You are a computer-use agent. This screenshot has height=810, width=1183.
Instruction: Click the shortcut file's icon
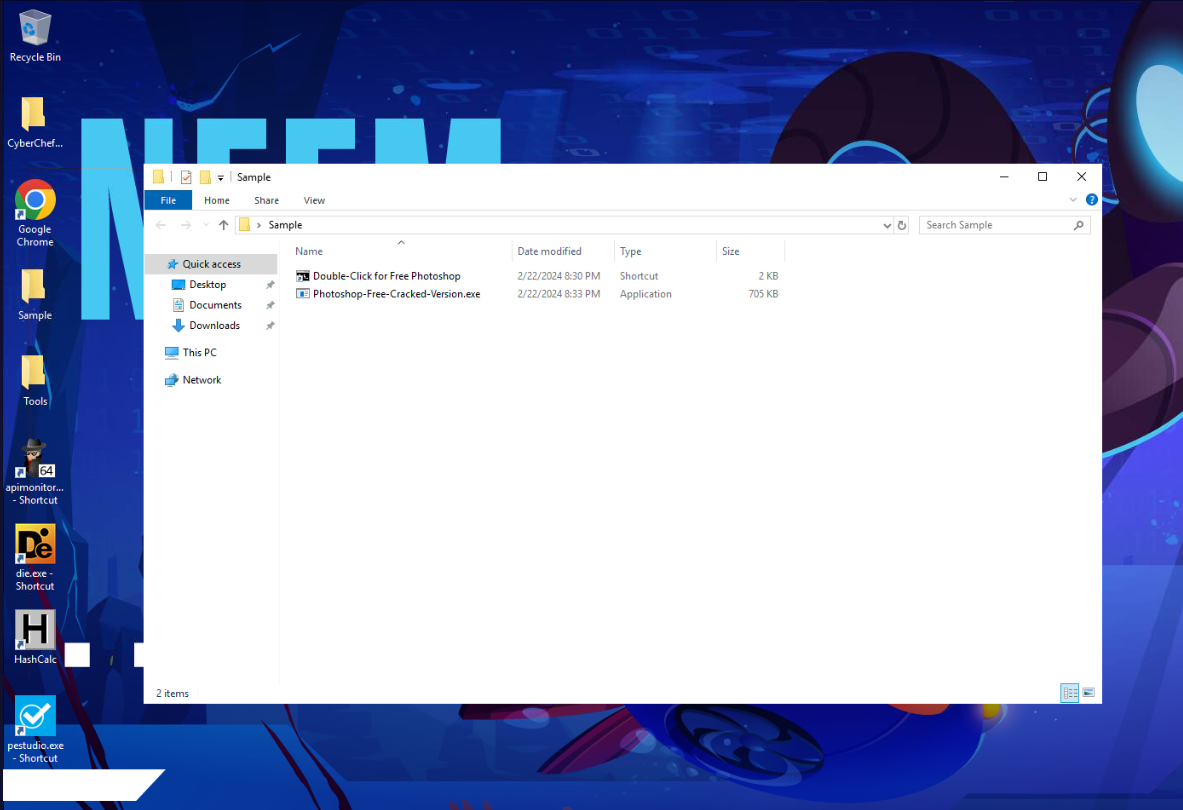[x=303, y=276]
